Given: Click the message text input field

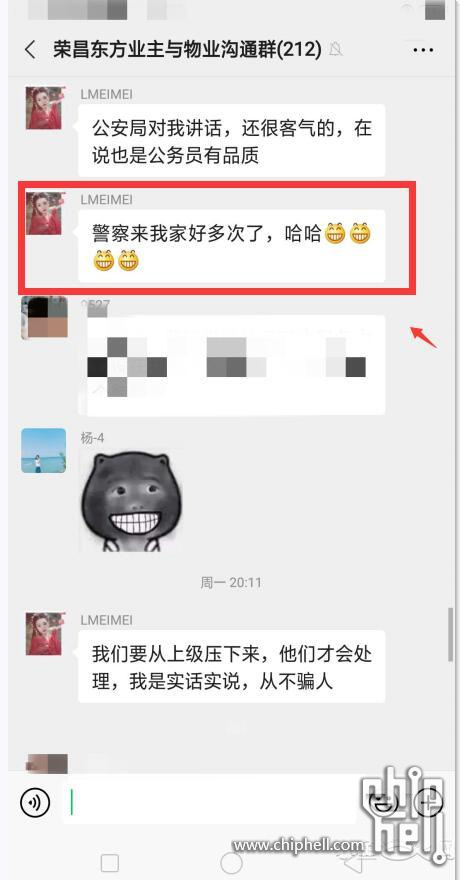Looking at the screenshot, I should (209, 802).
